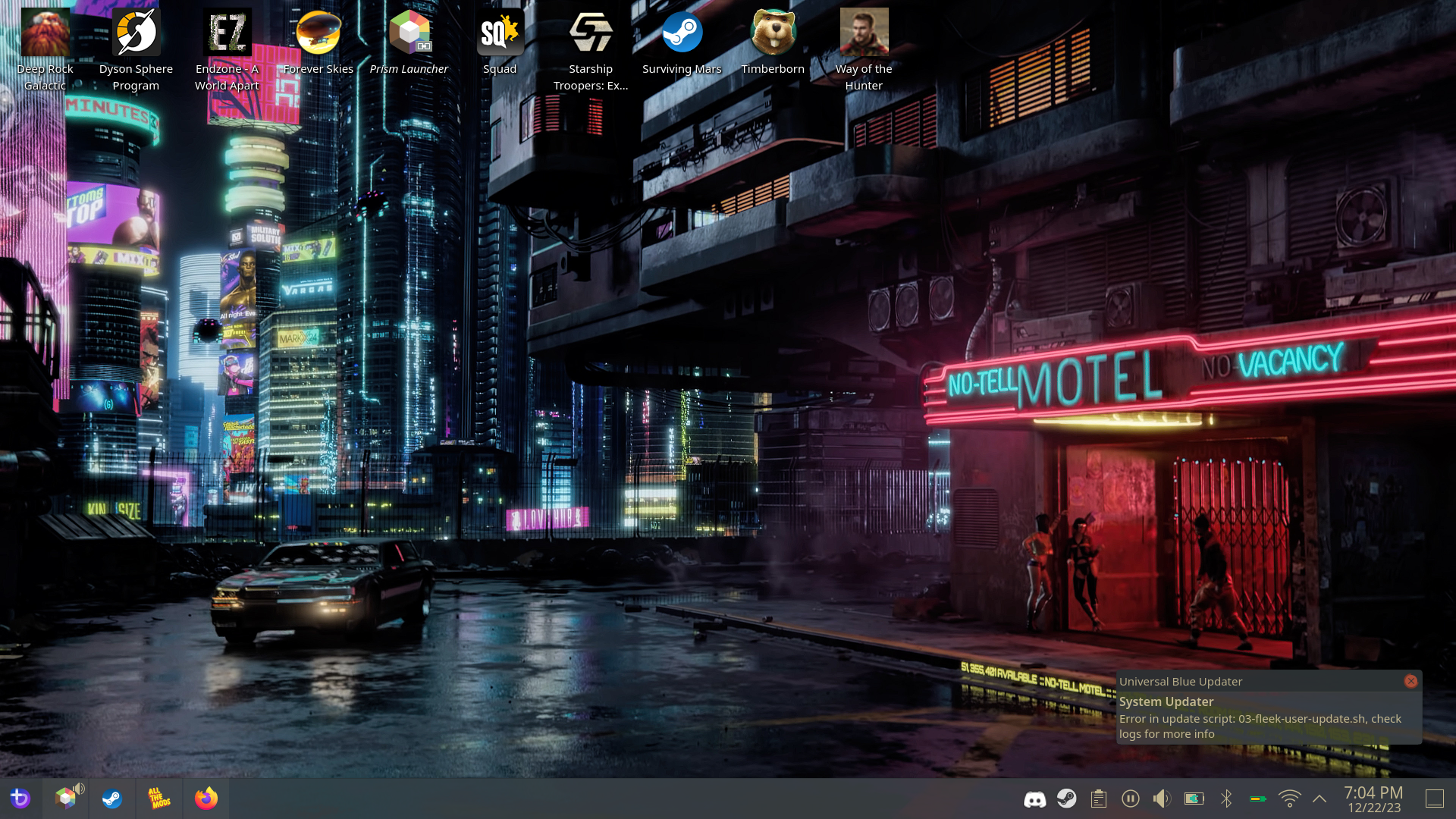Open the application launcher menu button

click(x=20, y=799)
